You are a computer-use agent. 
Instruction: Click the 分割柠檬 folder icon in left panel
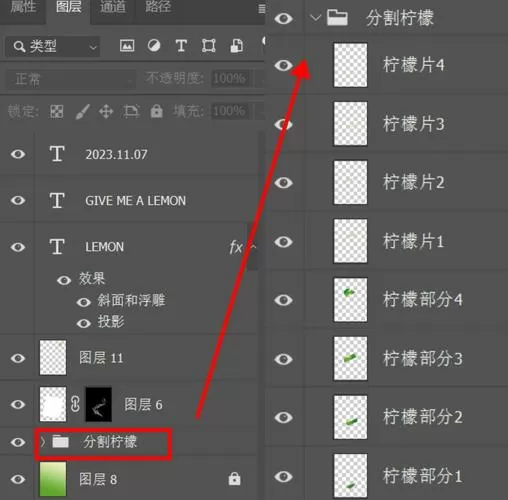click(x=61, y=442)
